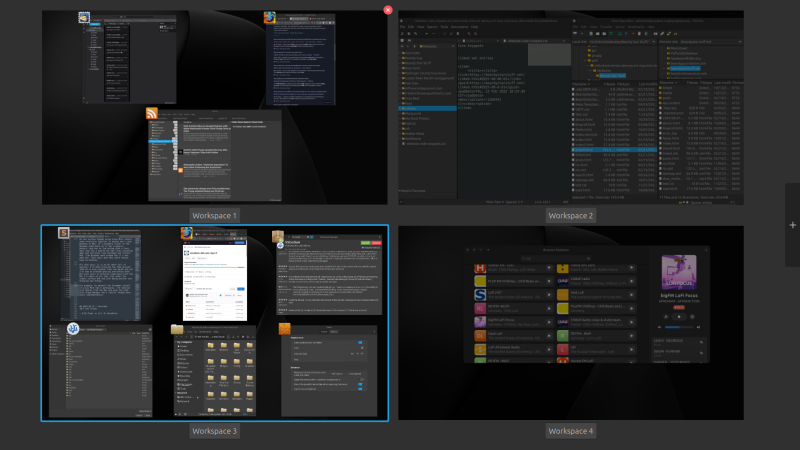The height and width of the screenshot is (450, 800).
Task: Click the folder icon of the file manager window
Action: click(x=177, y=329)
